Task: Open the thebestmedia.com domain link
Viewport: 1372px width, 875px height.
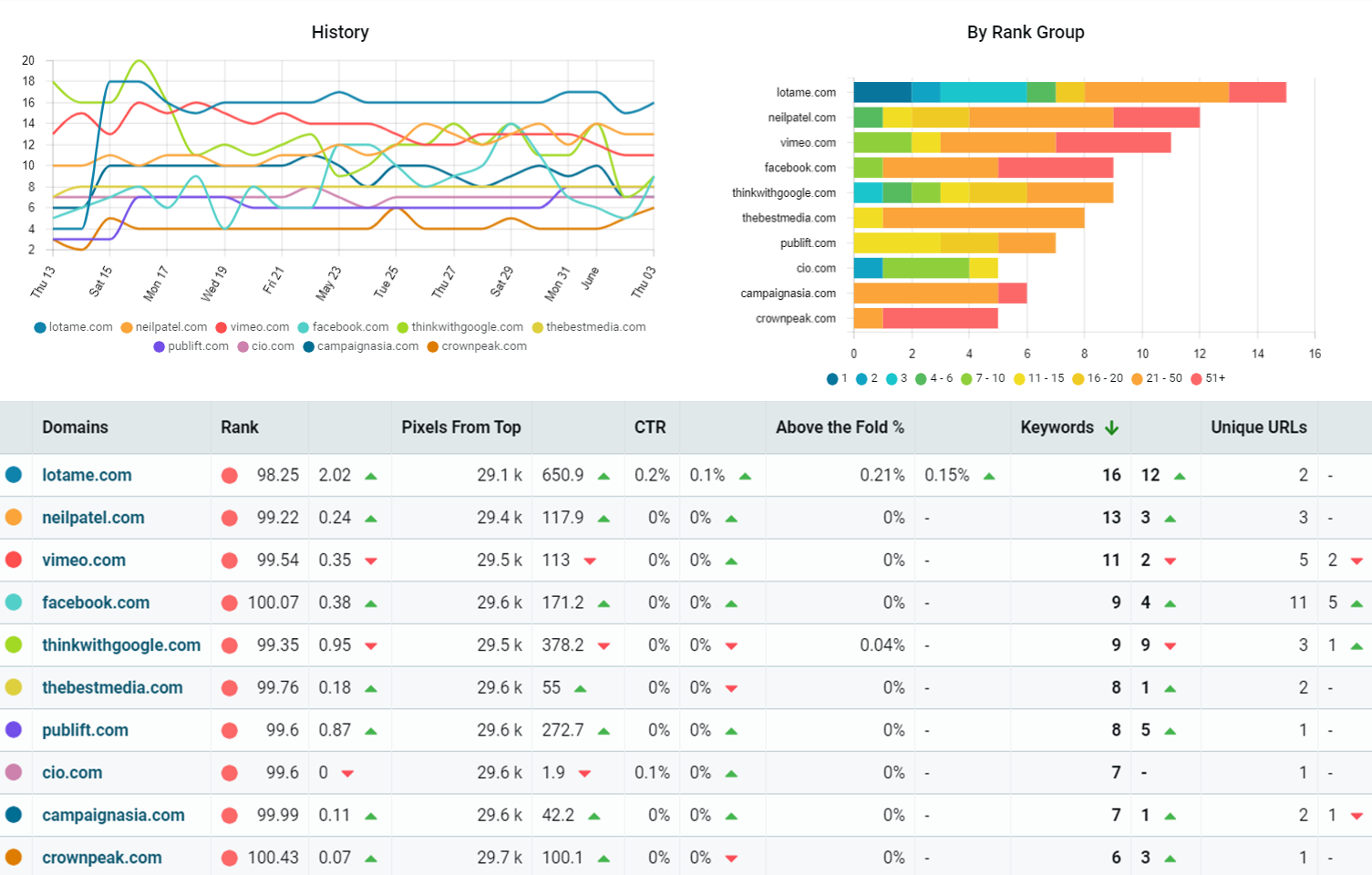Action: coord(111,687)
